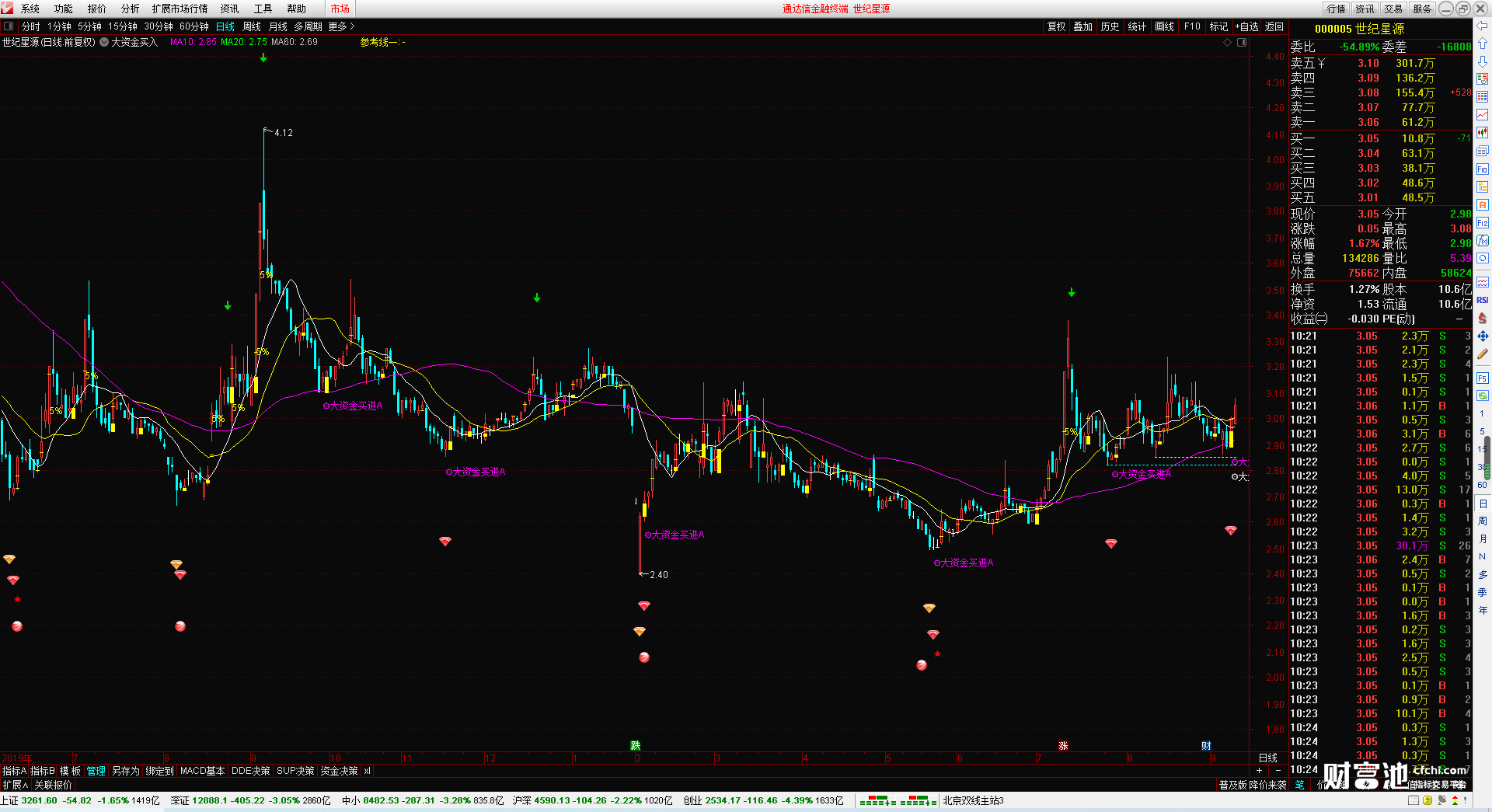The image size is (1492, 812).
Task: Click the up arrow icon in right sidebar
Action: click(x=1483, y=44)
